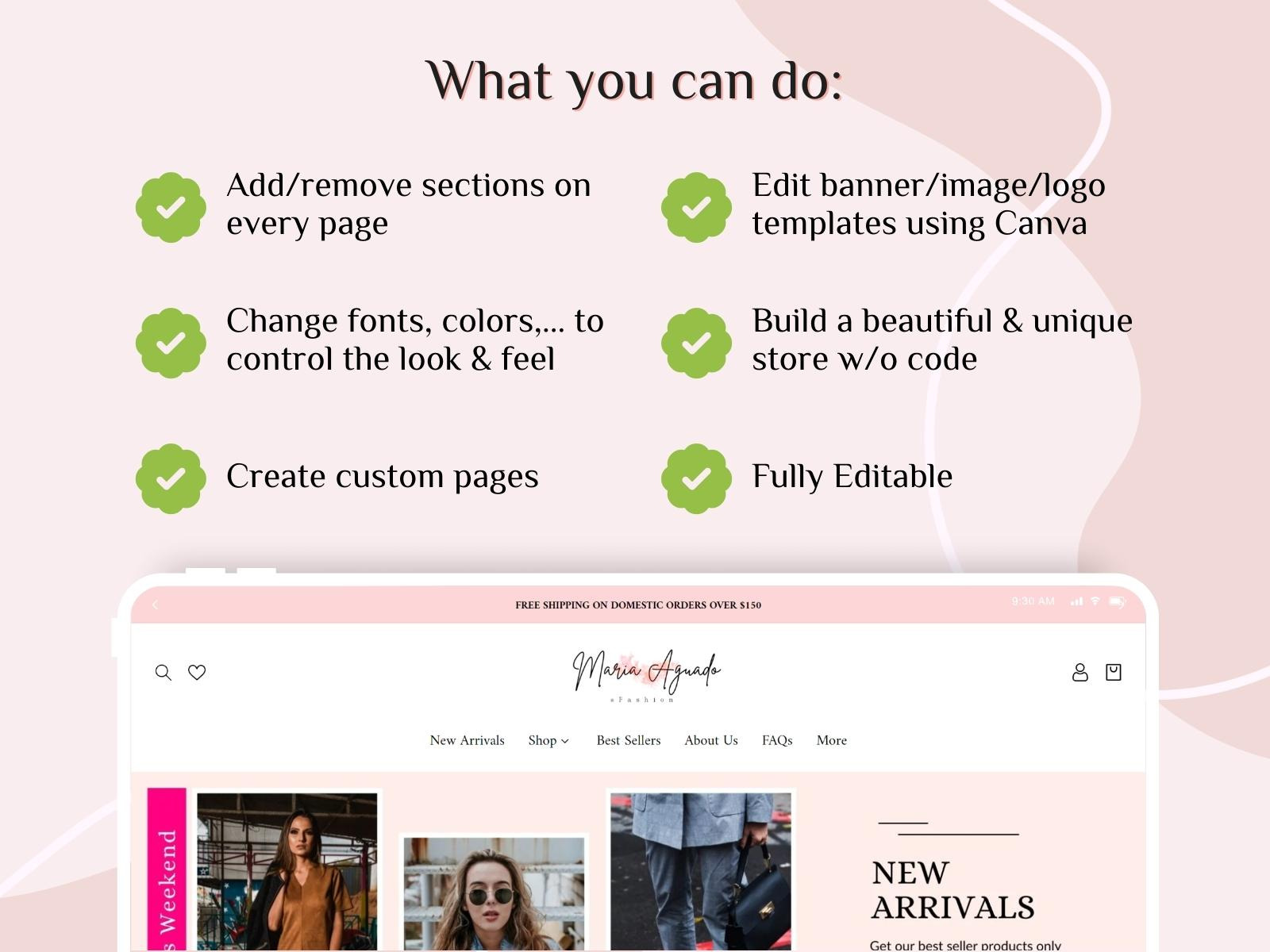Open the search magnifier icon

(164, 672)
